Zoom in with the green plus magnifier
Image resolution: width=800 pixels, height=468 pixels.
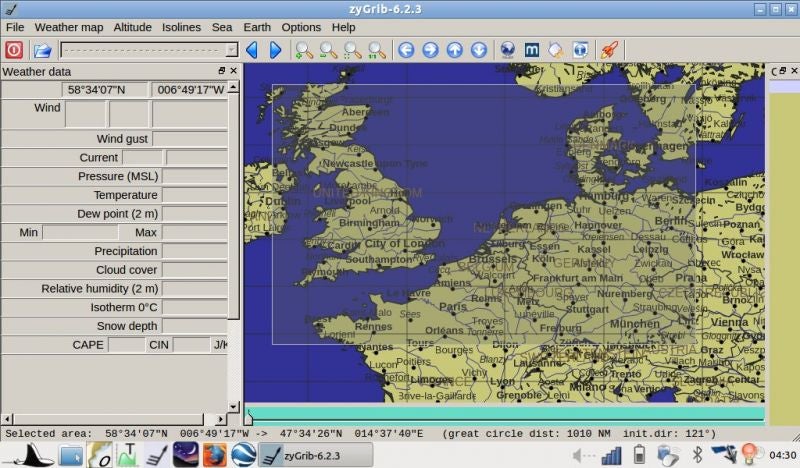[x=304, y=50]
